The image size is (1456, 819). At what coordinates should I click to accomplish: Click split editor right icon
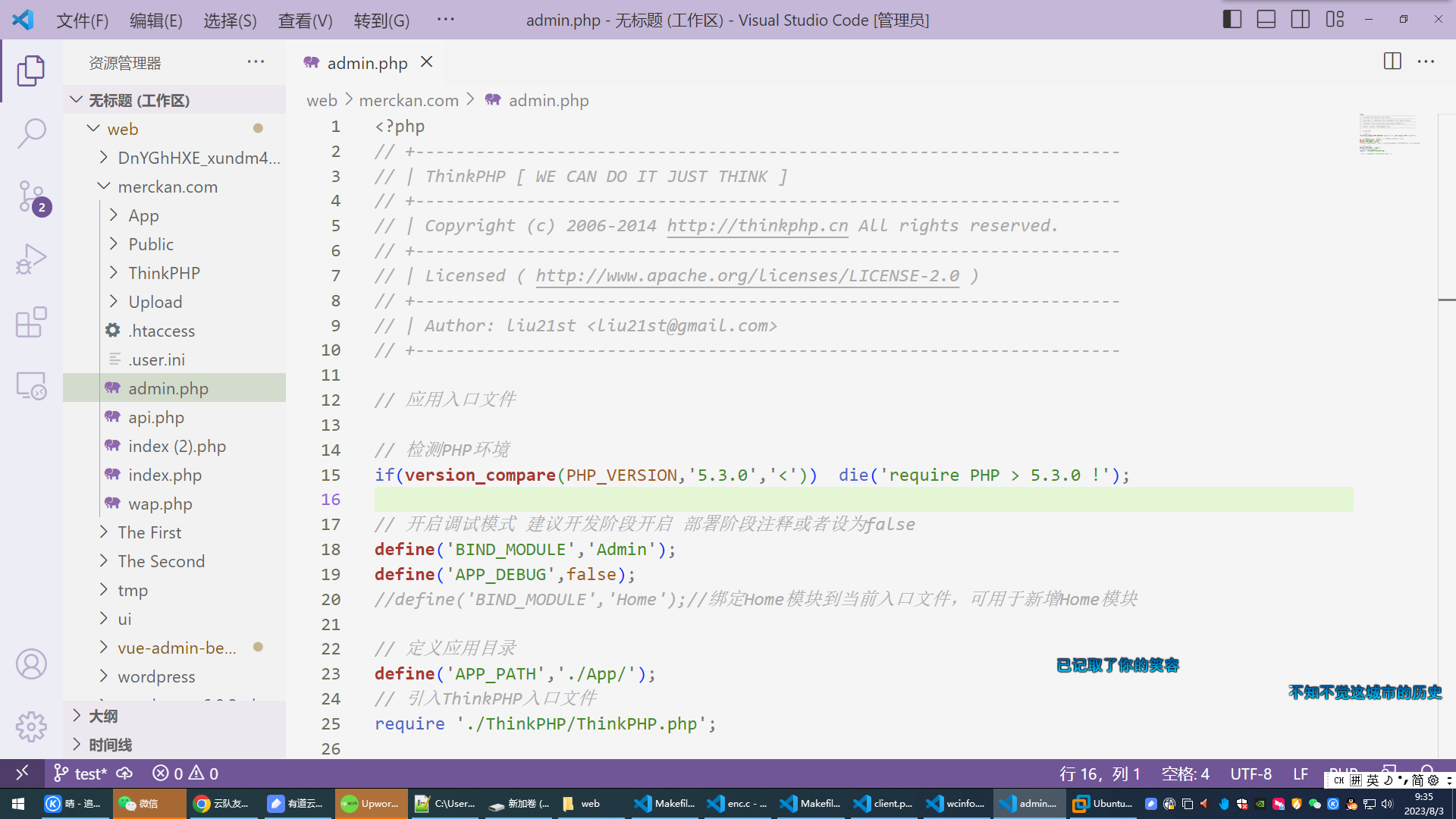pyautogui.click(x=1392, y=61)
